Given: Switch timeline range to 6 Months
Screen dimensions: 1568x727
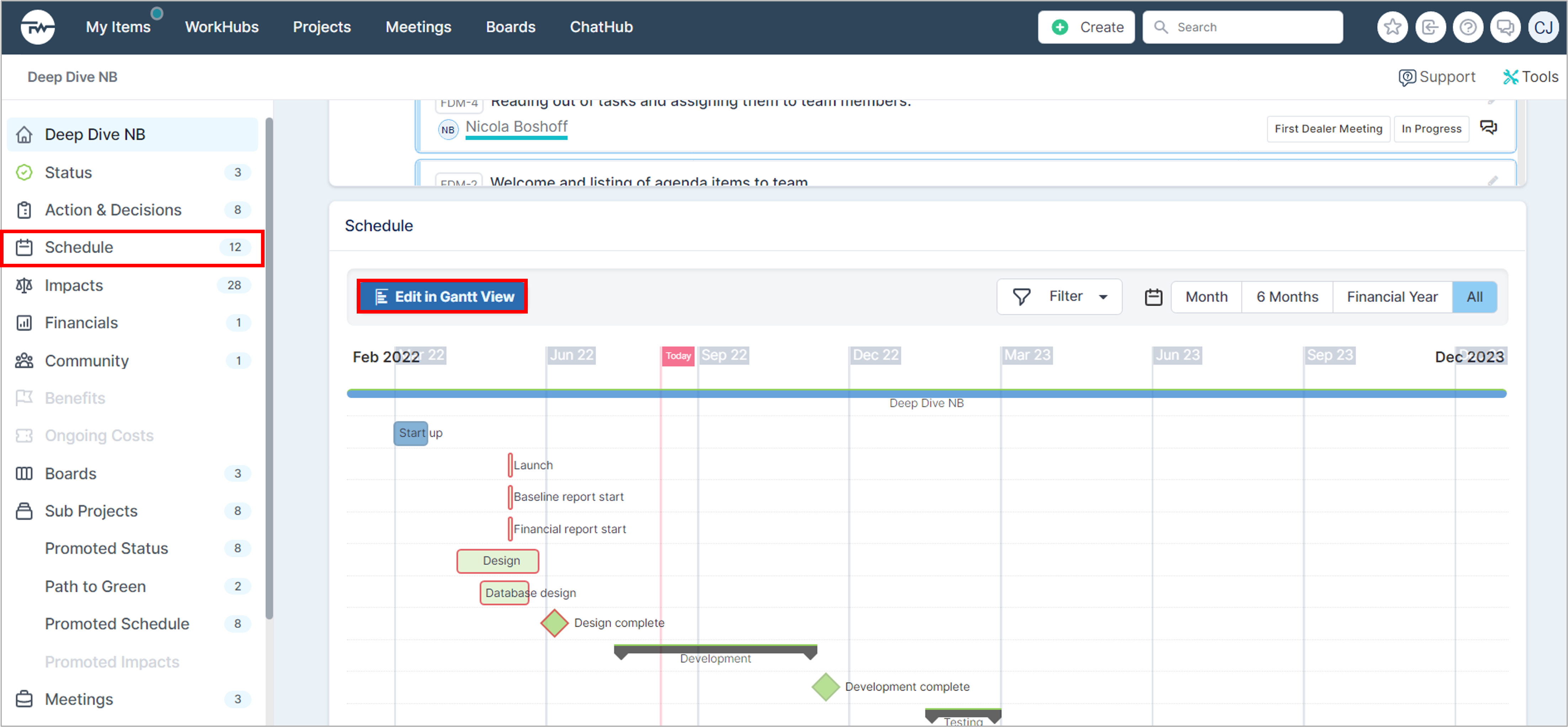Looking at the screenshot, I should [x=1287, y=297].
